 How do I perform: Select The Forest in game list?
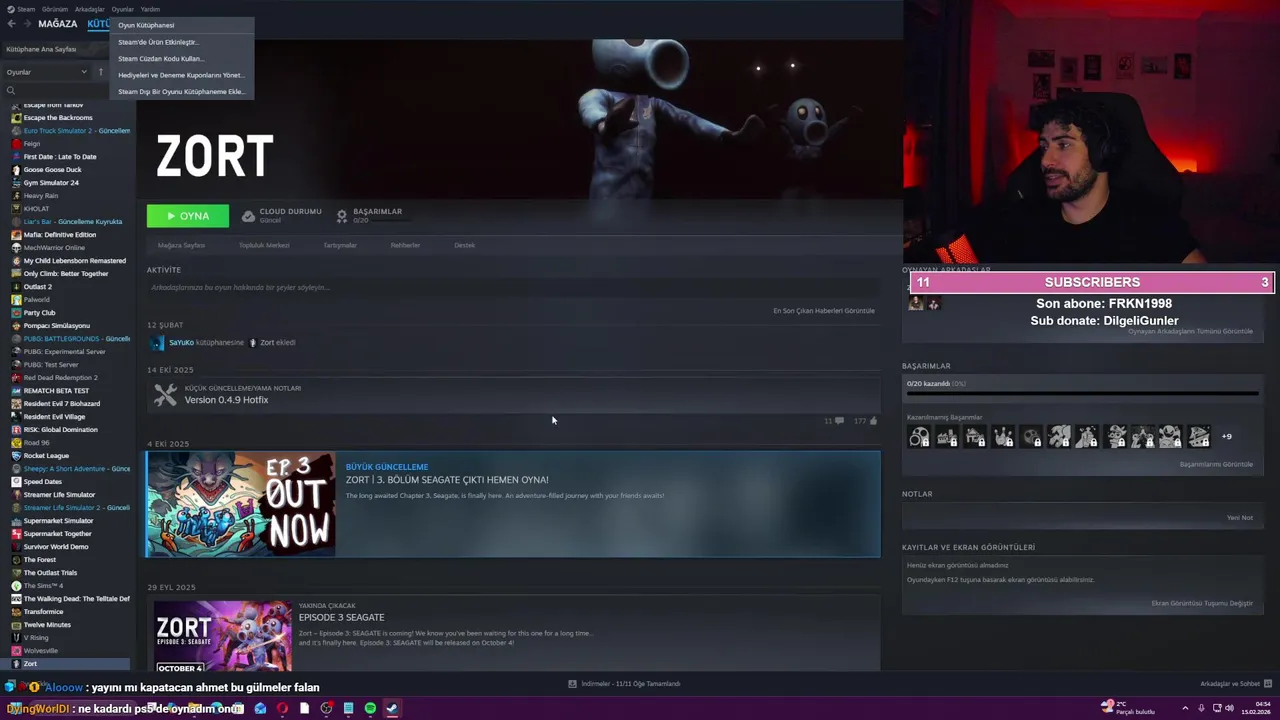pyautogui.click(x=40, y=560)
